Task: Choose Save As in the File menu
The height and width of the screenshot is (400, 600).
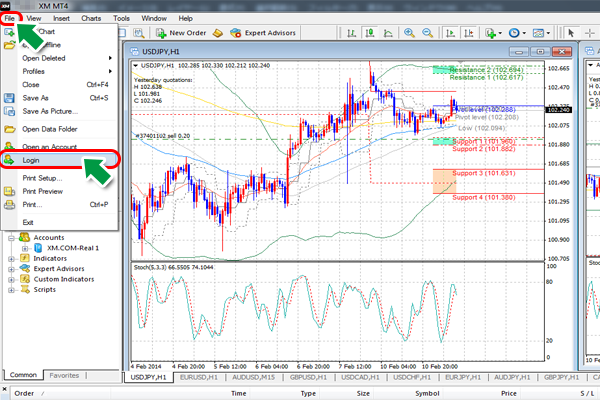Action: pos(59,98)
